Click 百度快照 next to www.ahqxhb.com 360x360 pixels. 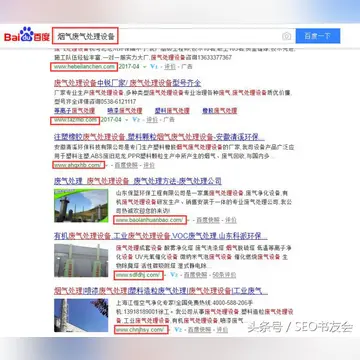tap(126, 165)
